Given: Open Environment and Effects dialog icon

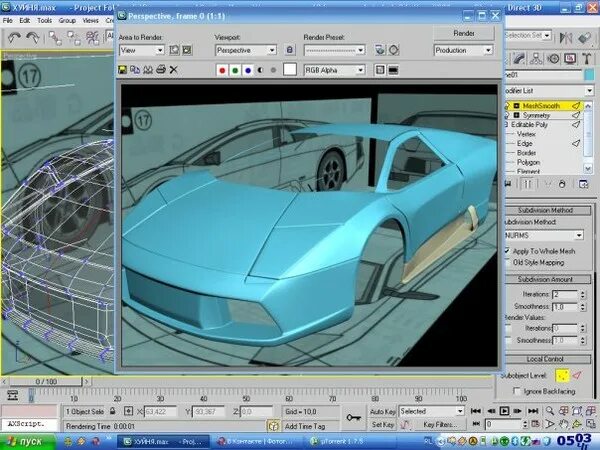Looking at the screenshot, I should pos(394,50).
